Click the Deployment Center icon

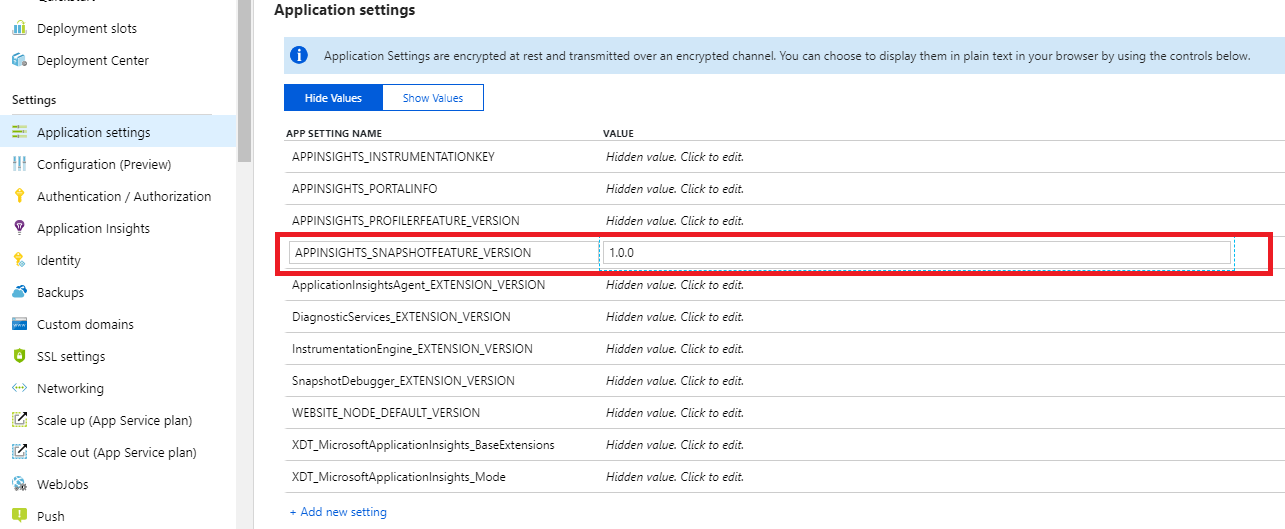tap(19, 60)
